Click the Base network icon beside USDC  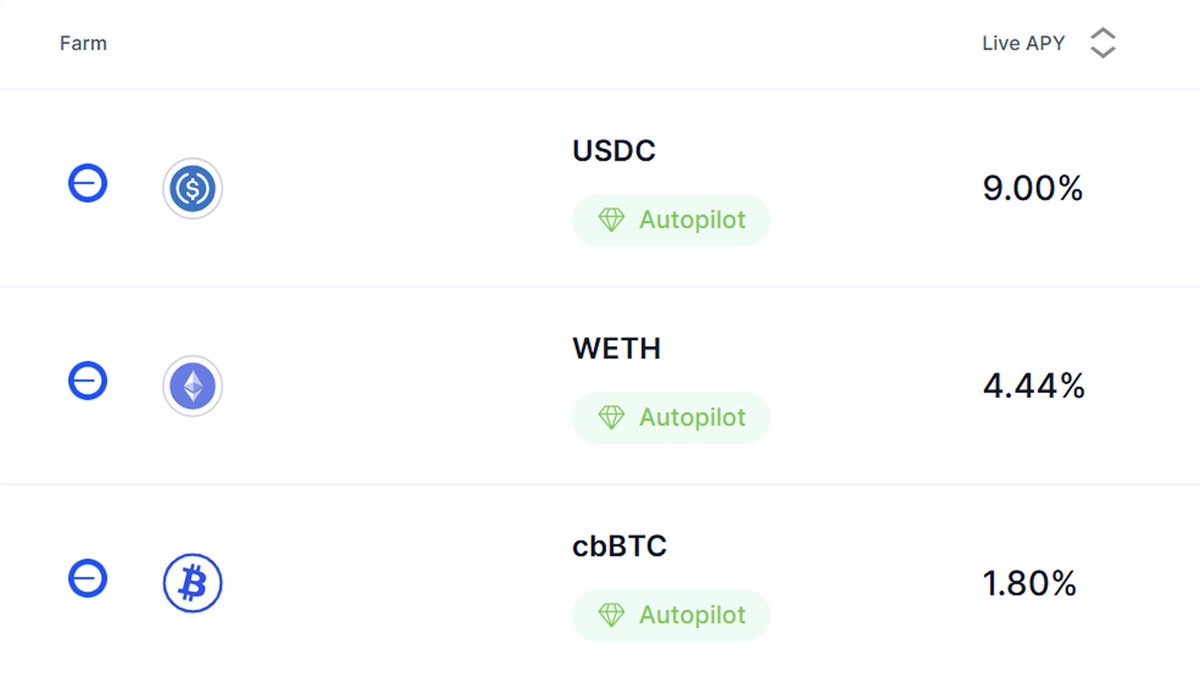[x=87, y=184]
